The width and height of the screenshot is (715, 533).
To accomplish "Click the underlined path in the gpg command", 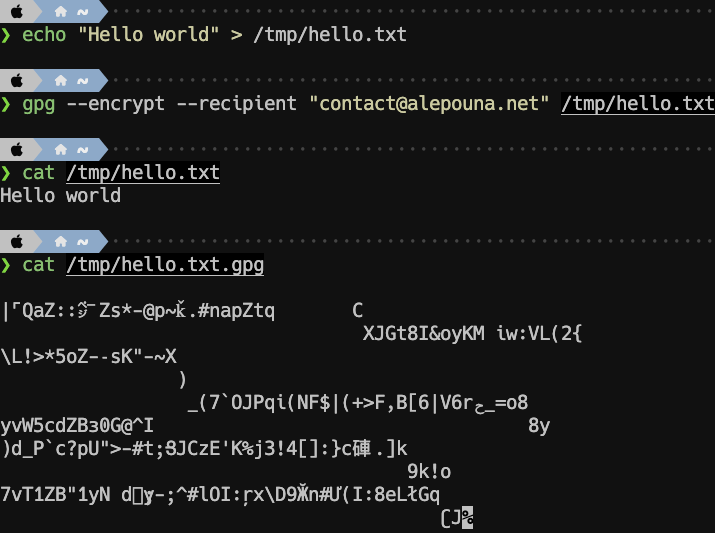I will (638, 104).
